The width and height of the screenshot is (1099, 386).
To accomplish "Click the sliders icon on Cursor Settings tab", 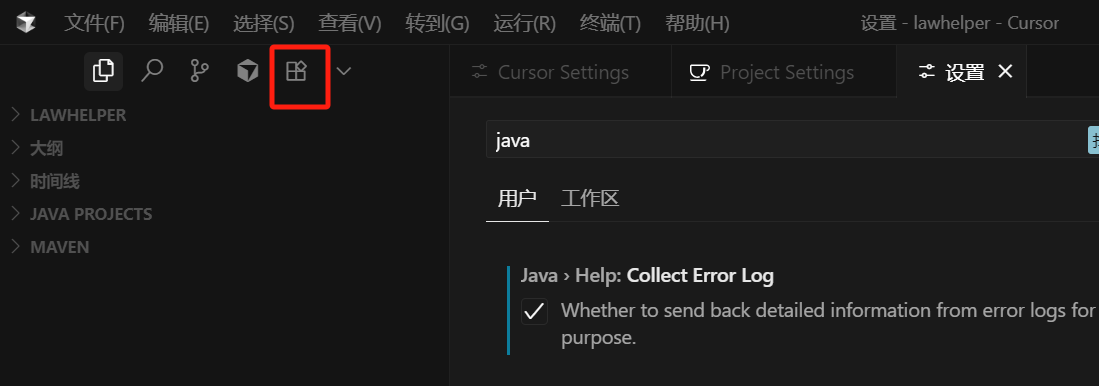I will click(x=479, y=72).
